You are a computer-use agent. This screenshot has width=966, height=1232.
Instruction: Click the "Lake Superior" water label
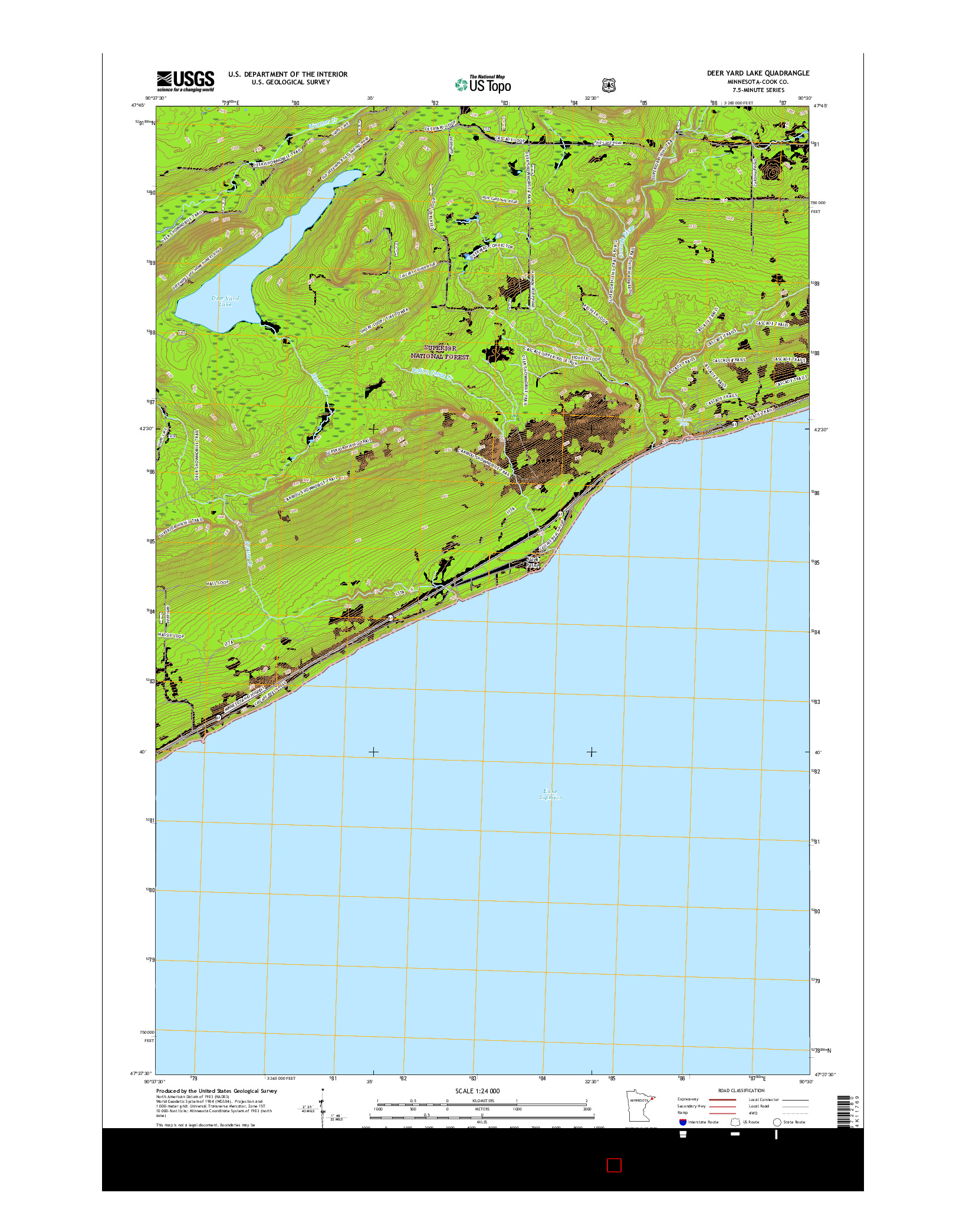point(550,794)
